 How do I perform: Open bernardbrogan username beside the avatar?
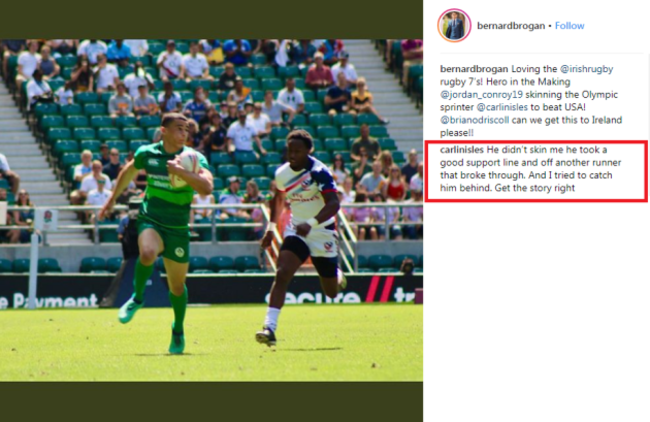pos(511,26)
